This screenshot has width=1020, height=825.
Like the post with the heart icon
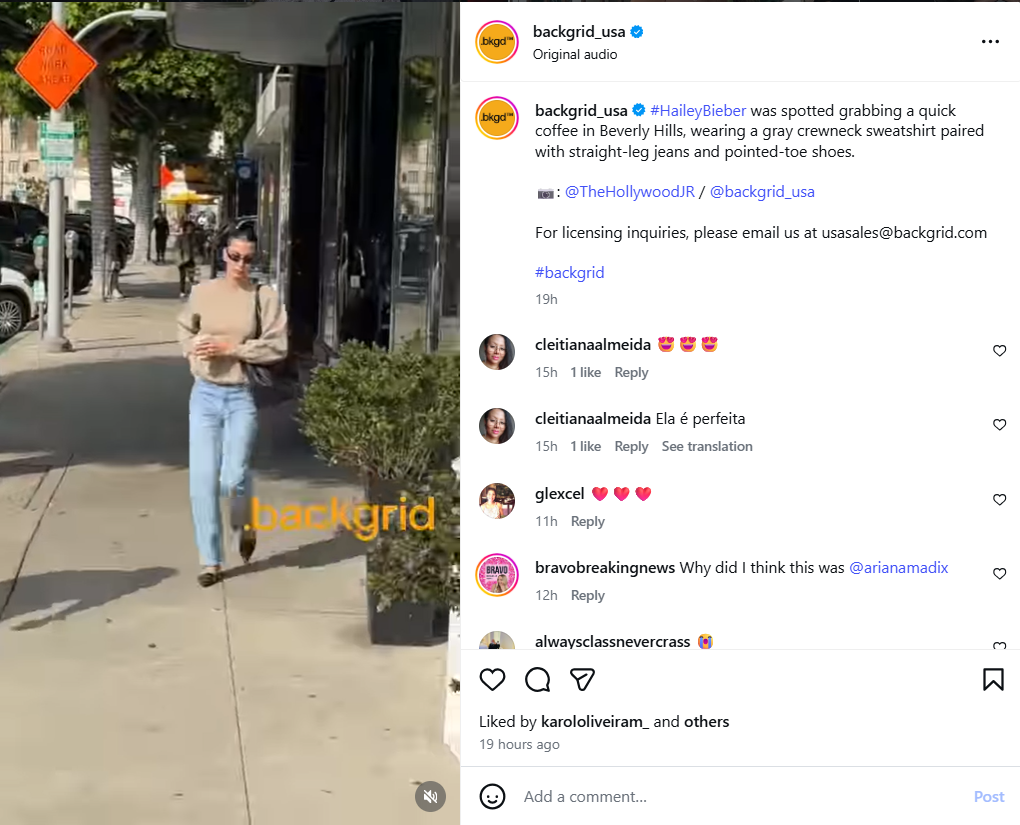492,679
